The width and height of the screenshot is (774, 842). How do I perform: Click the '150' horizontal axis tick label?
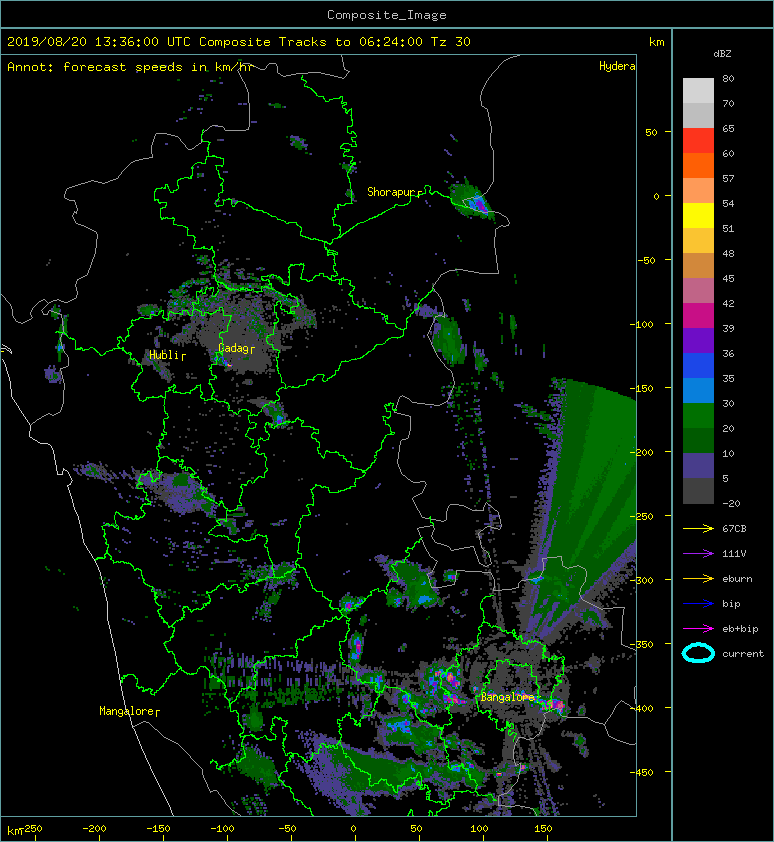(x=543, y=829)
